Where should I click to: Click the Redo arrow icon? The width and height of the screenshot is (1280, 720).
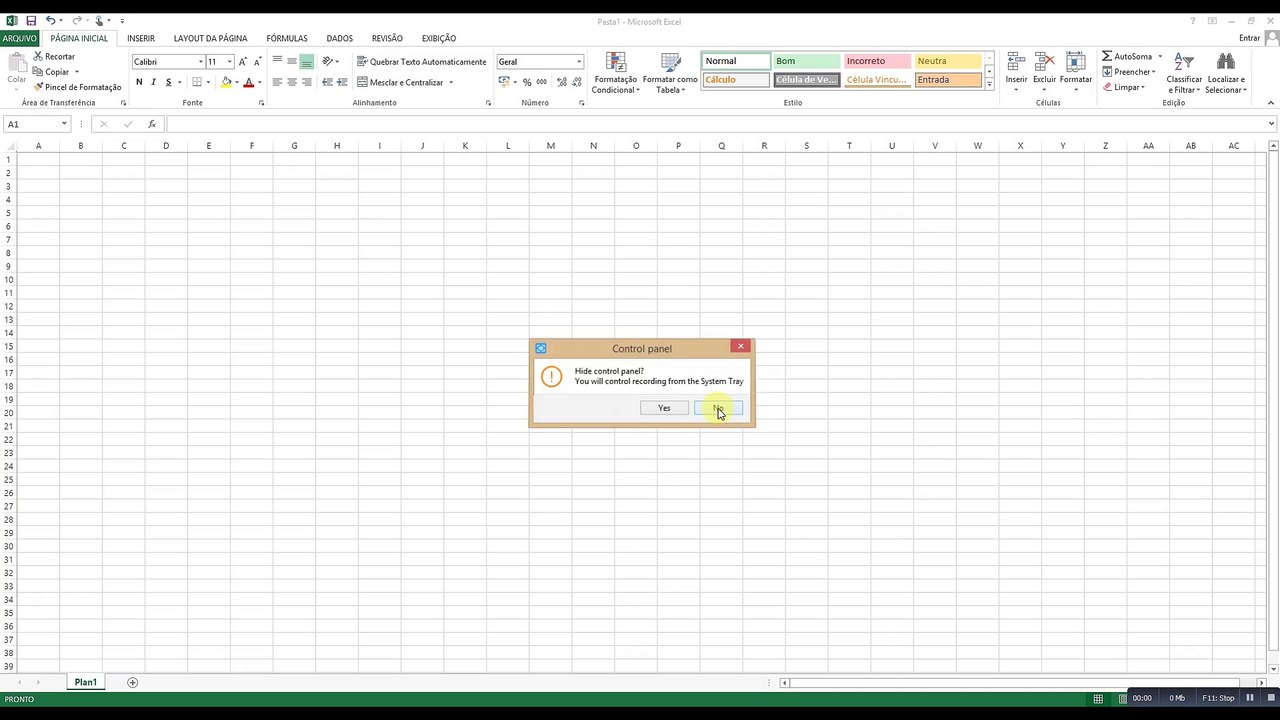click(x=77, y=21)
